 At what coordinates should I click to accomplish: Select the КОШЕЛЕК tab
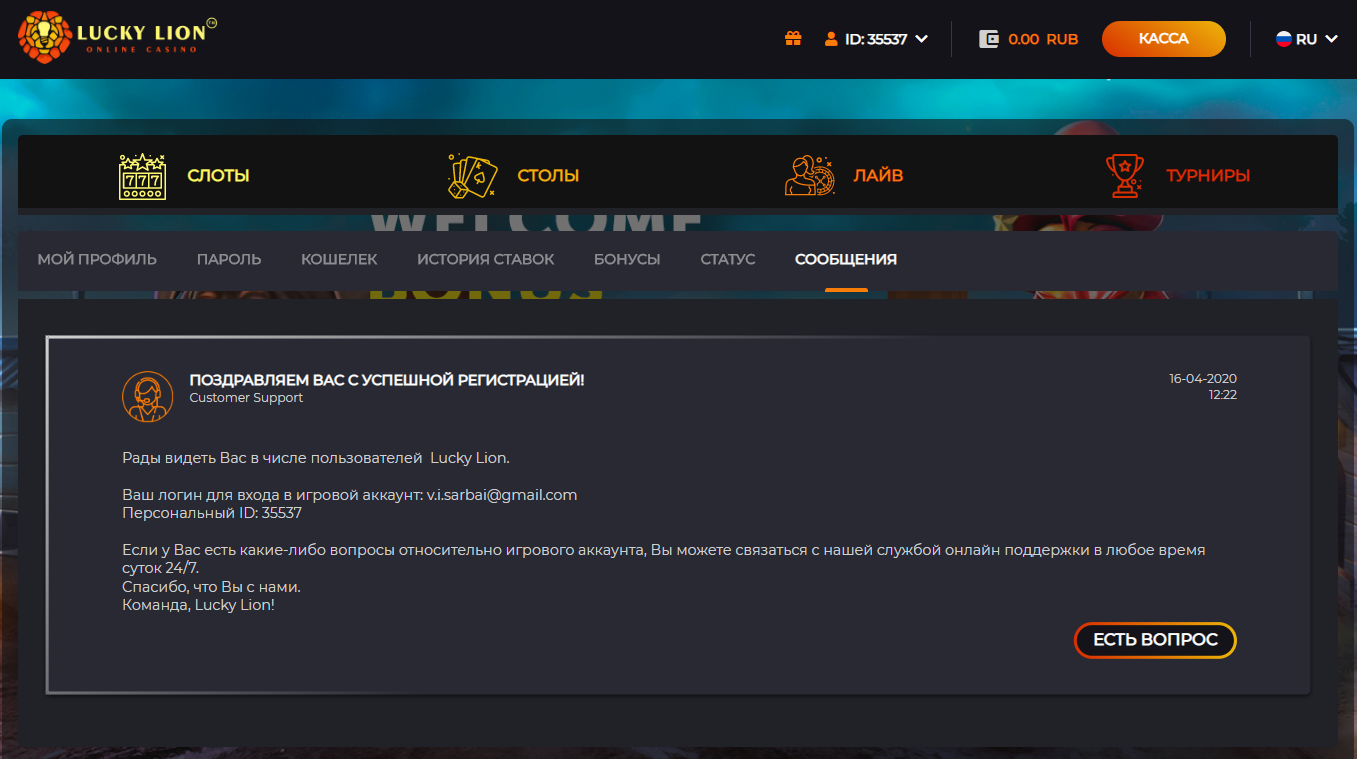coord(339,260)
